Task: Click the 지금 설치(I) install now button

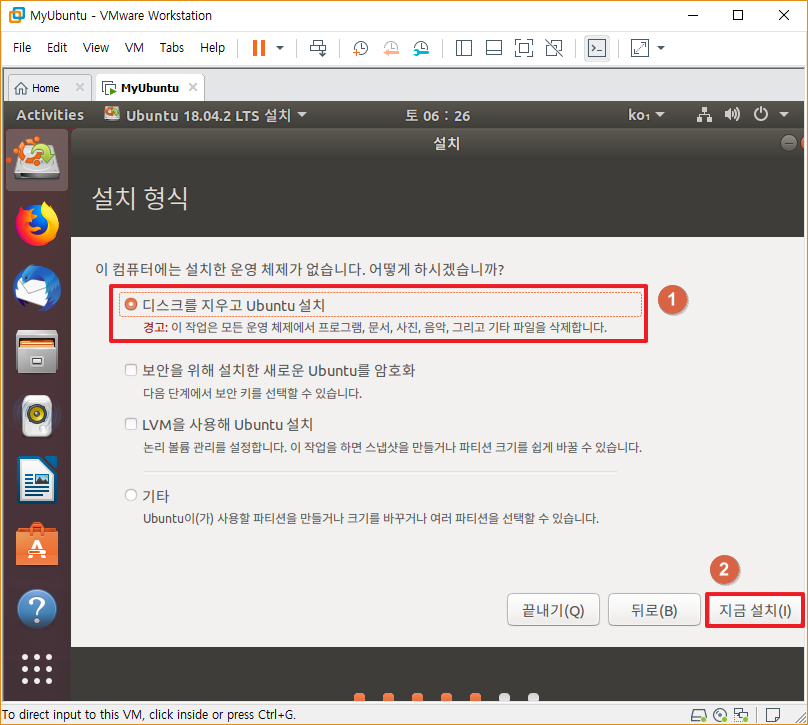Action: tap(755, 610)
